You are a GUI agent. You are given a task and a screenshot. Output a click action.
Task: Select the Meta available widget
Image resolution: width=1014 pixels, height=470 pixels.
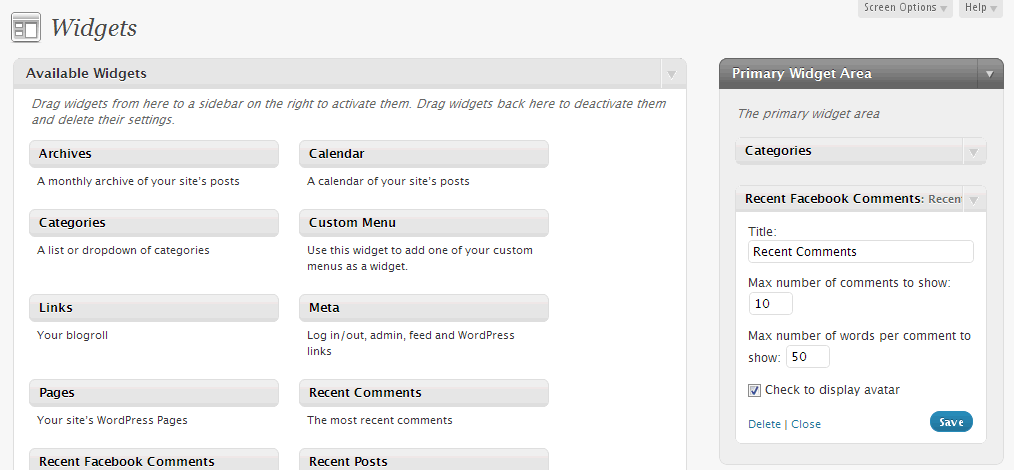[423, 308]
